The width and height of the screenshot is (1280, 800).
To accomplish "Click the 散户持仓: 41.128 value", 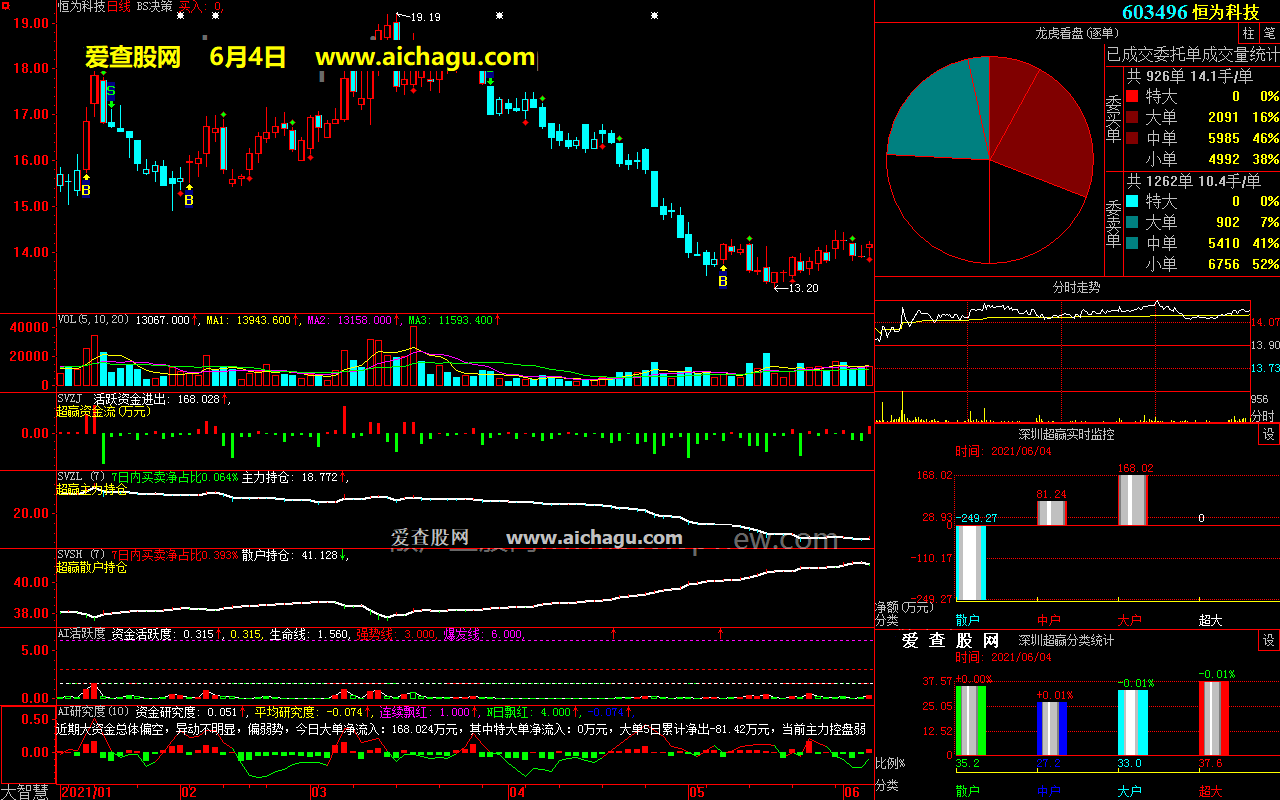I will click(289, 555).
